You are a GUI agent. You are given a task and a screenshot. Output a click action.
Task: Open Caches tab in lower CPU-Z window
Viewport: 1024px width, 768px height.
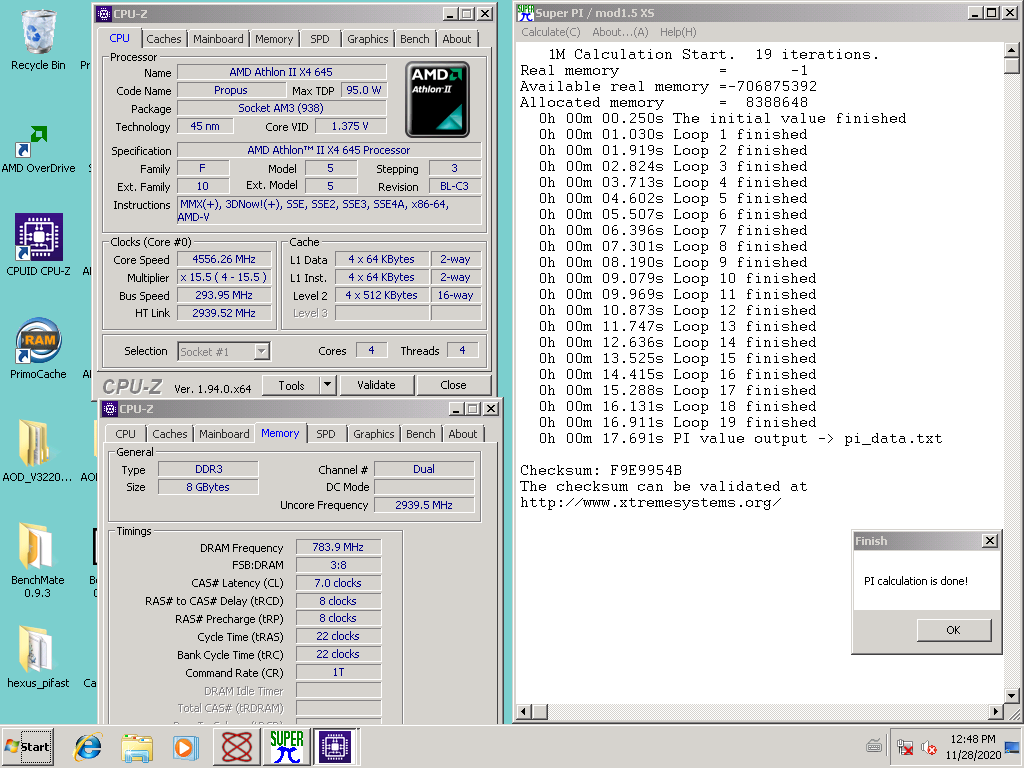[169, 434]
